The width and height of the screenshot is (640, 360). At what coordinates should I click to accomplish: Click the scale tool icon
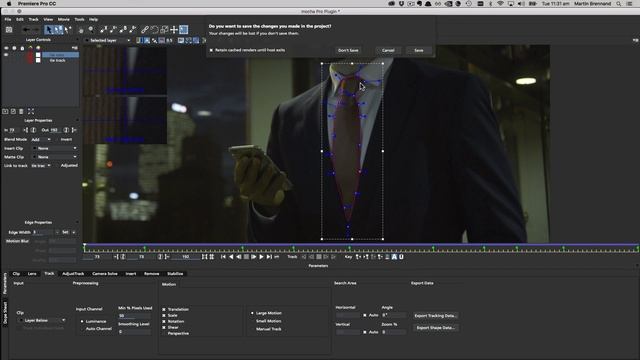click(164, 29)
